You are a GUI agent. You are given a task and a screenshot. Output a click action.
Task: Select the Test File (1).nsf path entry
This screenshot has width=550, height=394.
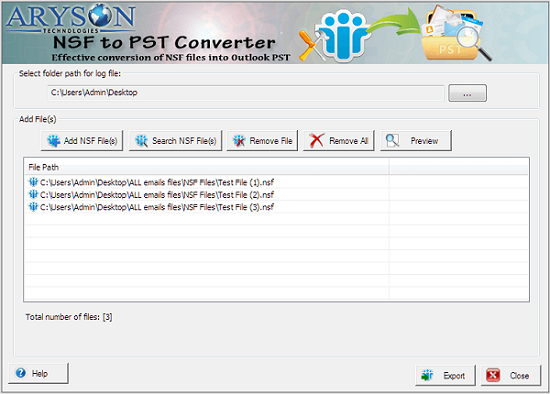point(157,182)
